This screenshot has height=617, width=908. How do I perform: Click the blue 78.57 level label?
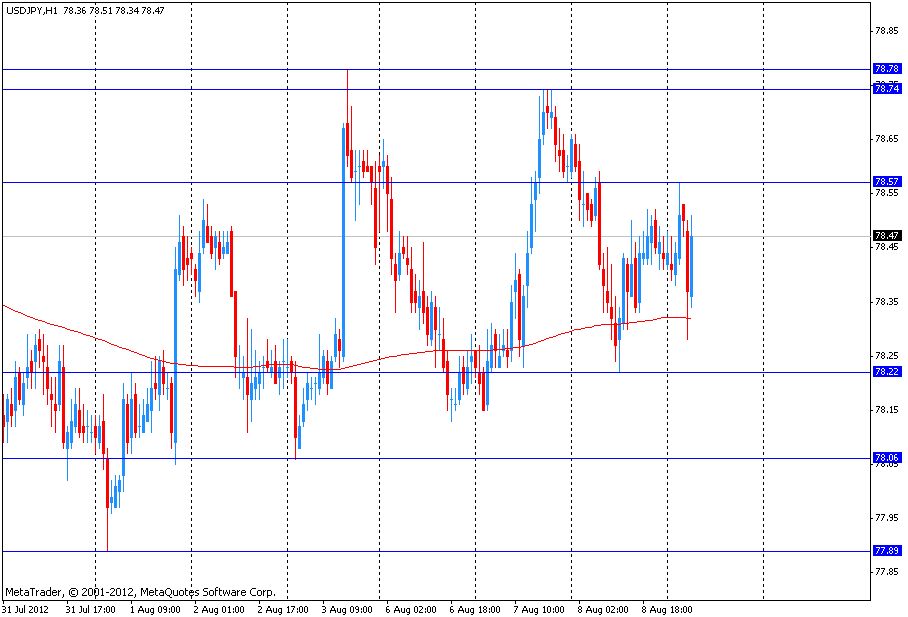[x=886, y=182]
